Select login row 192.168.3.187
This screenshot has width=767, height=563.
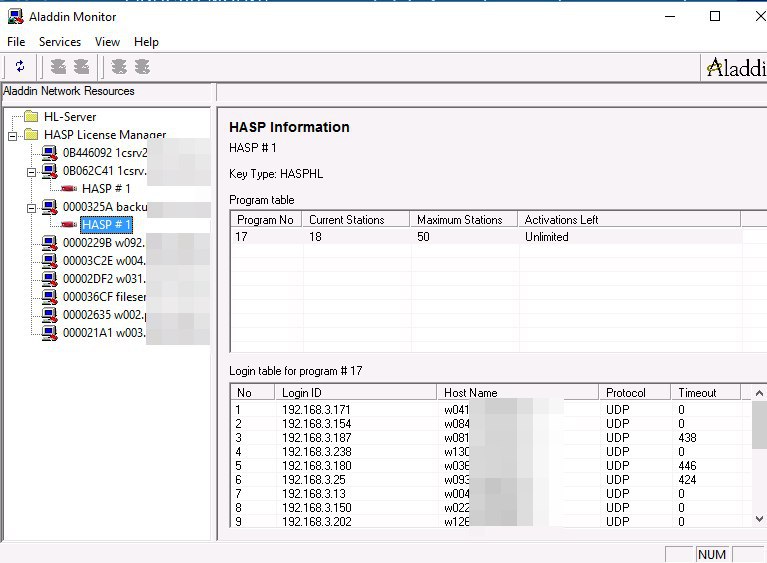tap(491, 438)
